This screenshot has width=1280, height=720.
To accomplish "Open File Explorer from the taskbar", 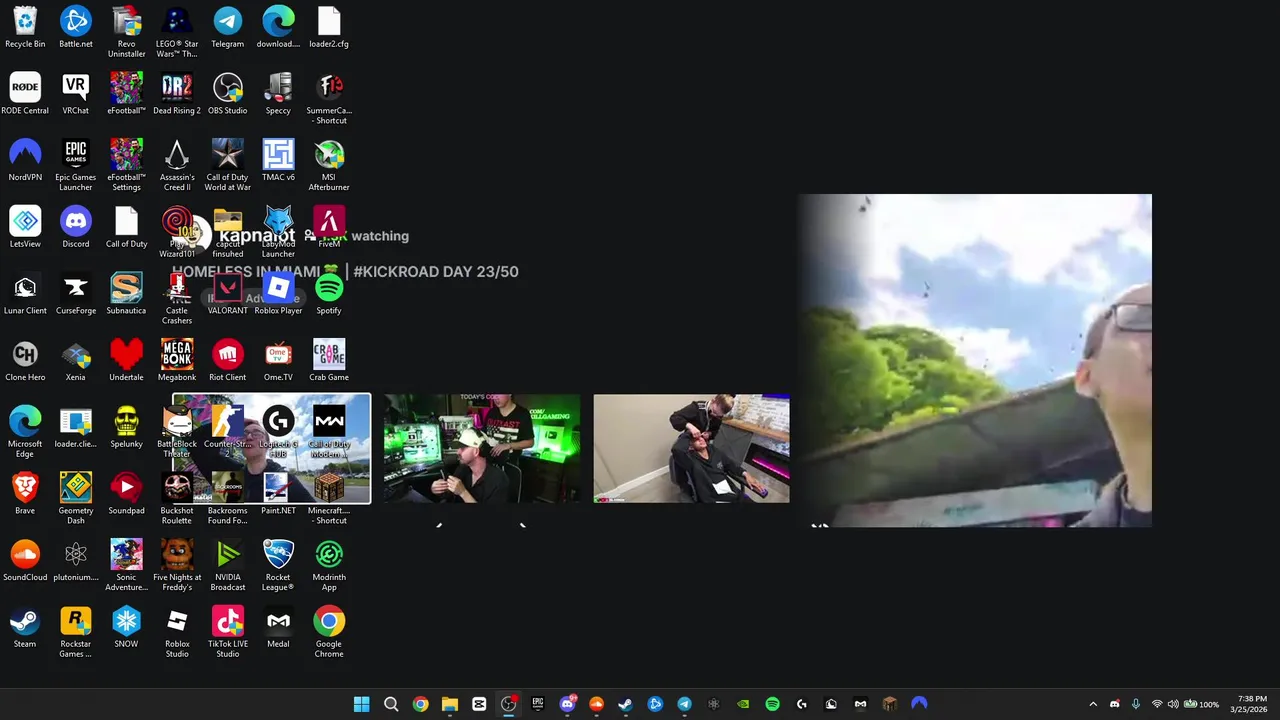I will 450,704.
